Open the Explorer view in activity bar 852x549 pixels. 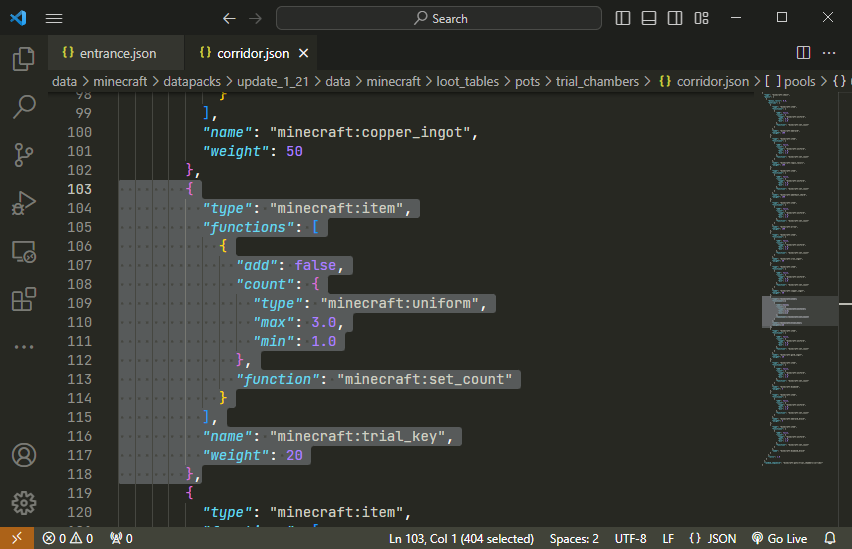coord(24,59)
